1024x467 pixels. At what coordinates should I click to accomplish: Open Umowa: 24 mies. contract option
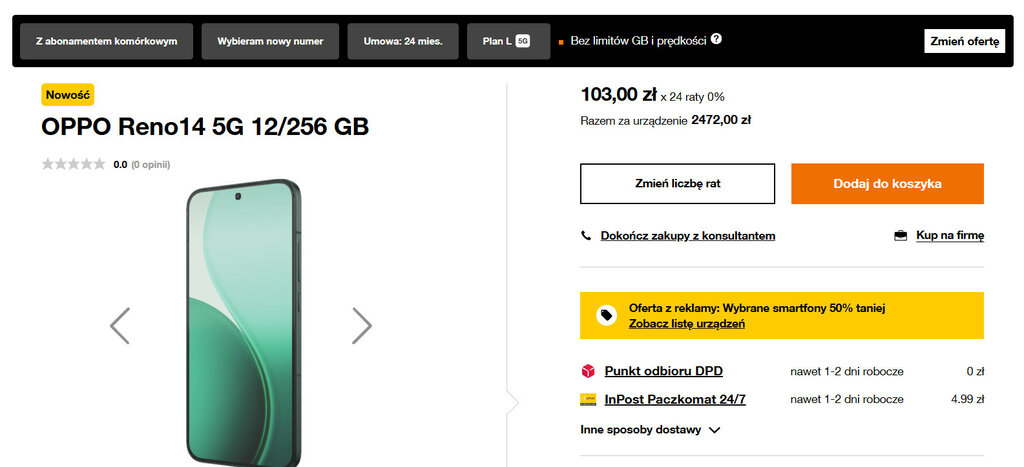coord(403,41)
